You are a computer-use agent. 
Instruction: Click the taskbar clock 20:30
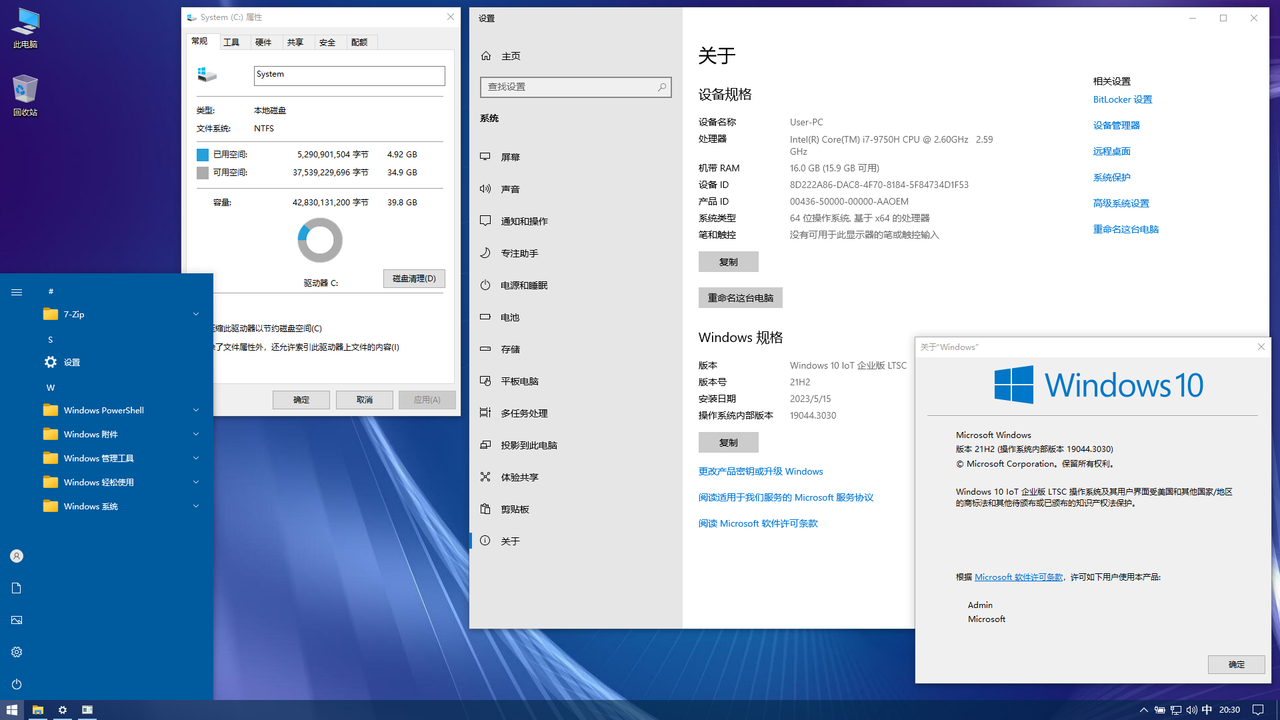point(1229,710)
